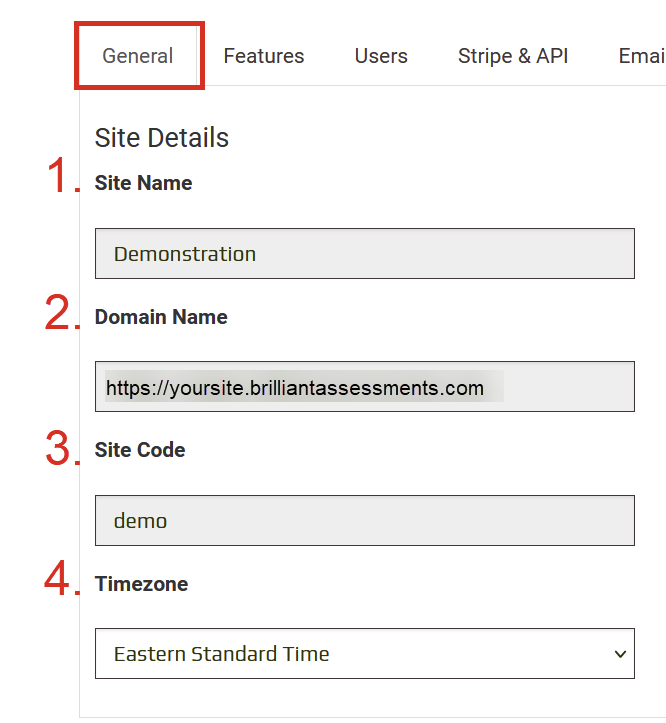666x723 pixels.
Task: Click the red number 2 marker
Action: [x=61, y=313]
